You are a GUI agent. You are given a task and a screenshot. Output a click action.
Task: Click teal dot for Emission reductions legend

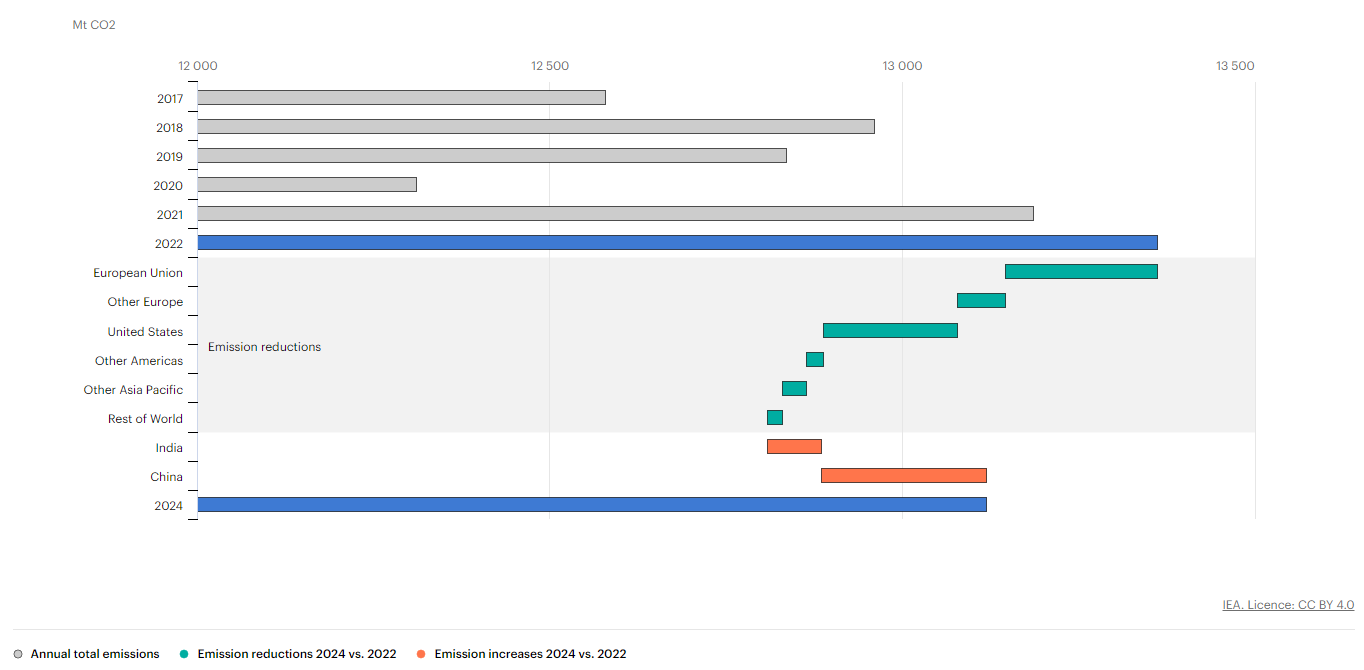pos(185,654)
